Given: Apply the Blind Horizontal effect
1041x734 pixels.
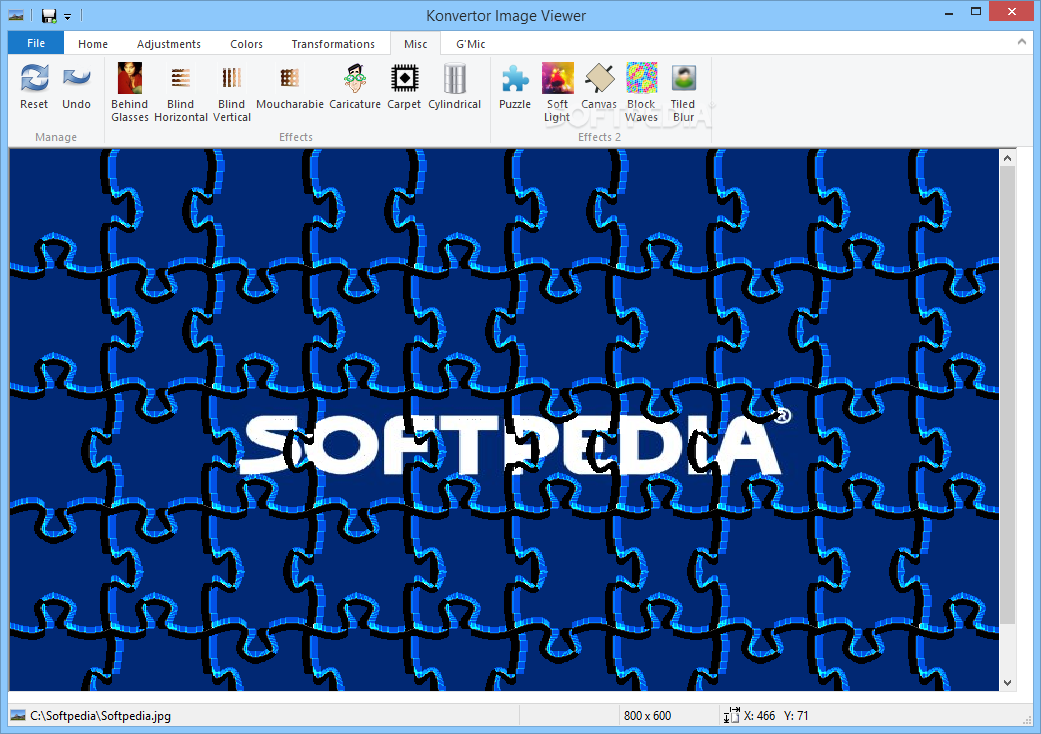Looking at the screenshot, I should click(x=181, y=92).
